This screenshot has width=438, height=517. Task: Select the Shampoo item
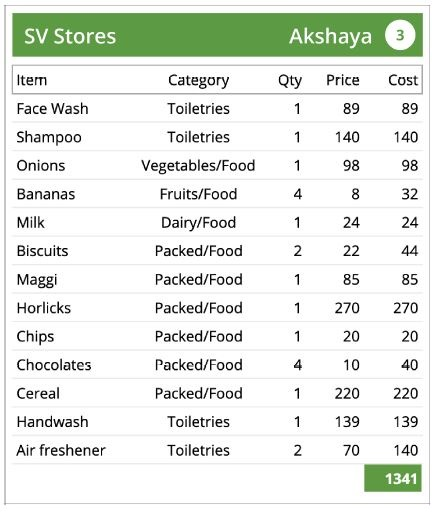coord(49,137)
